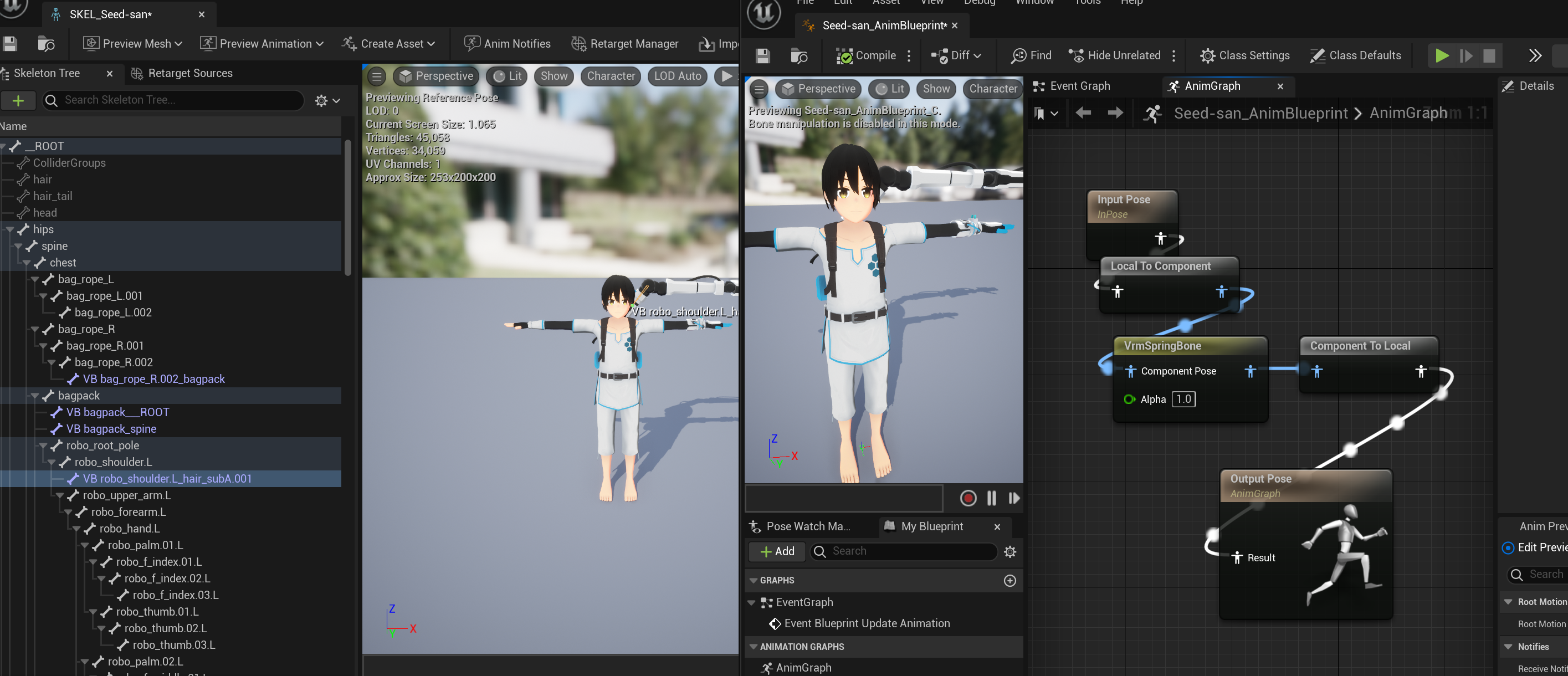Click the Find toolbar icon

[1018, 56]
